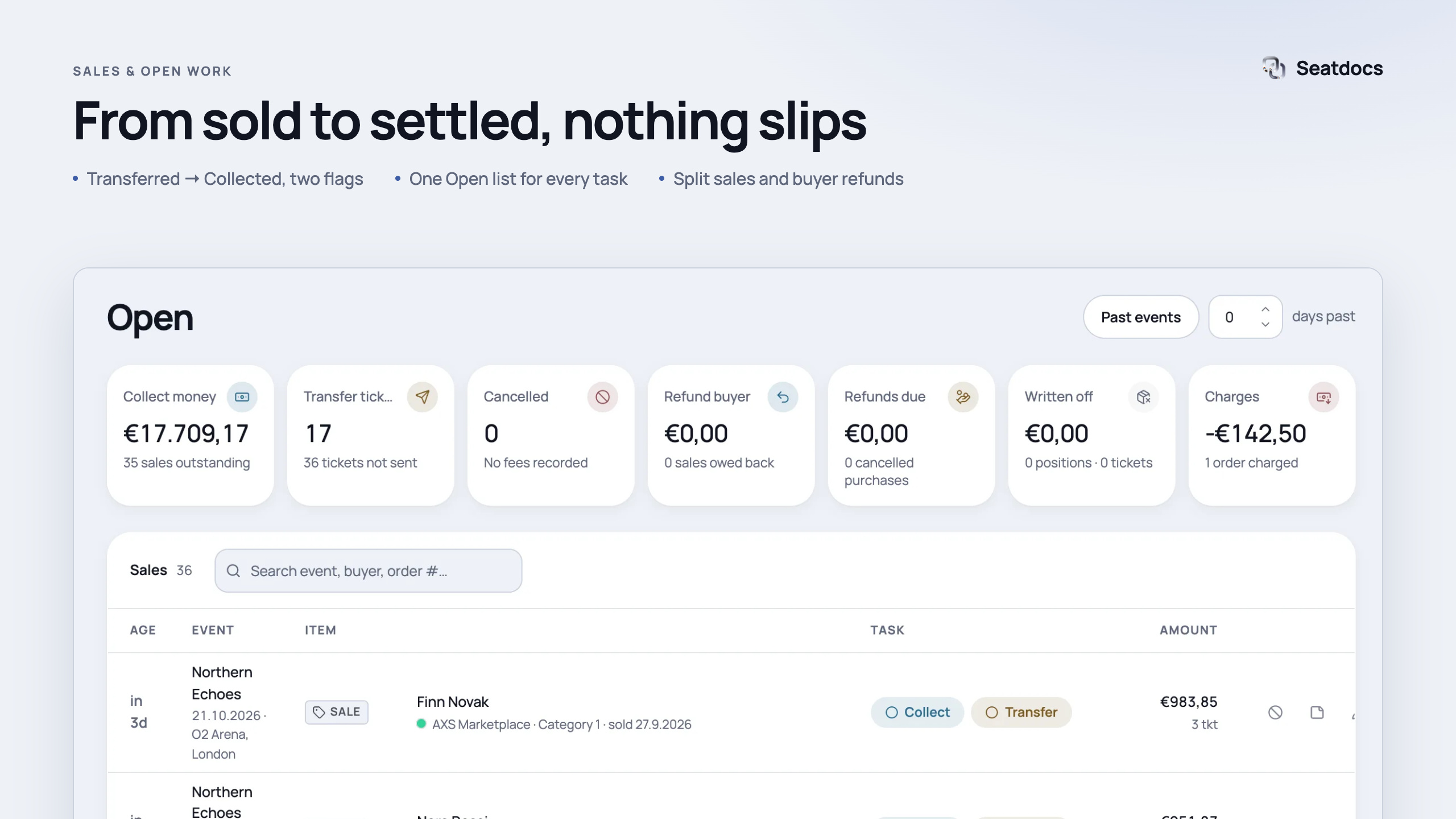Click the Charges card icon
The image size is (1456, 819).
pos(1323,397)
